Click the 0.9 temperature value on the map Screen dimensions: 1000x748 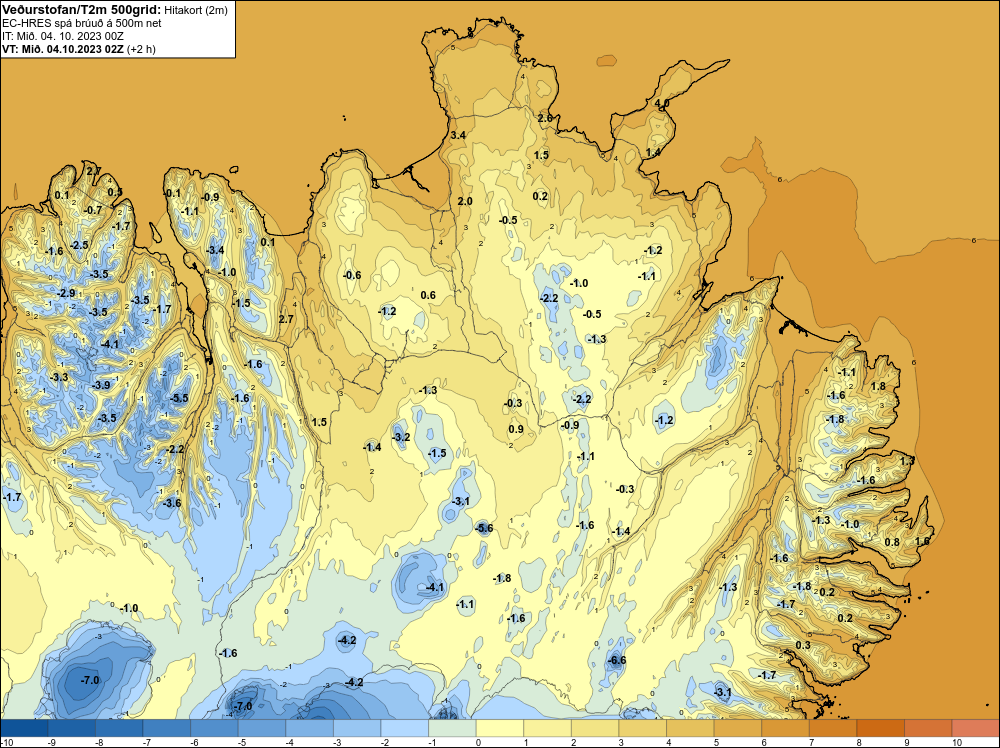click(516, 429)
